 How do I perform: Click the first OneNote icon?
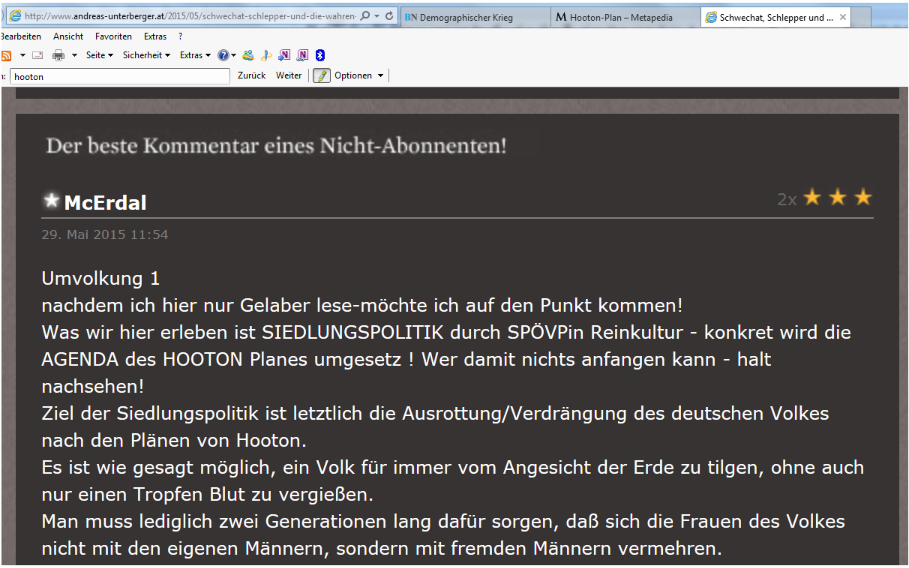pos(285,55)
